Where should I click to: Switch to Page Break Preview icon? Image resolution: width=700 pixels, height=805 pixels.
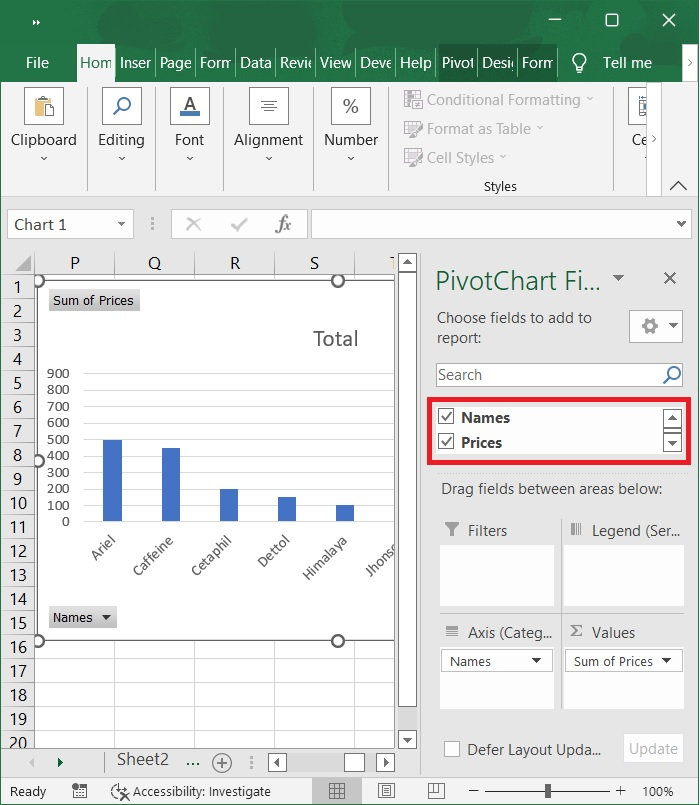coord(437,791)
